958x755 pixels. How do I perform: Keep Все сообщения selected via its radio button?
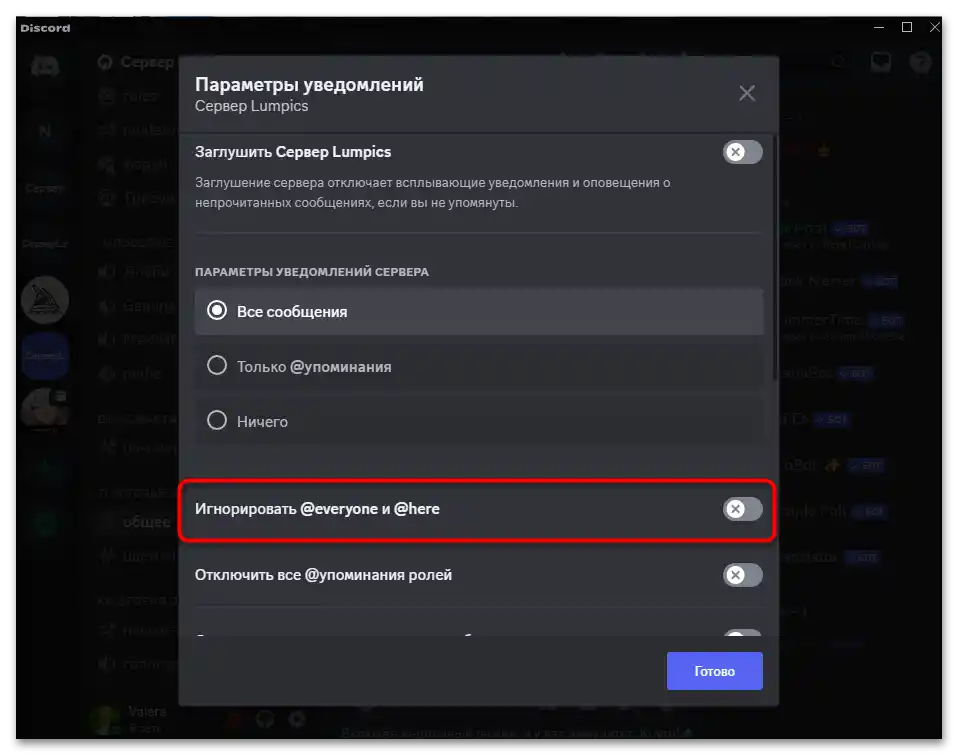point(217,311)
